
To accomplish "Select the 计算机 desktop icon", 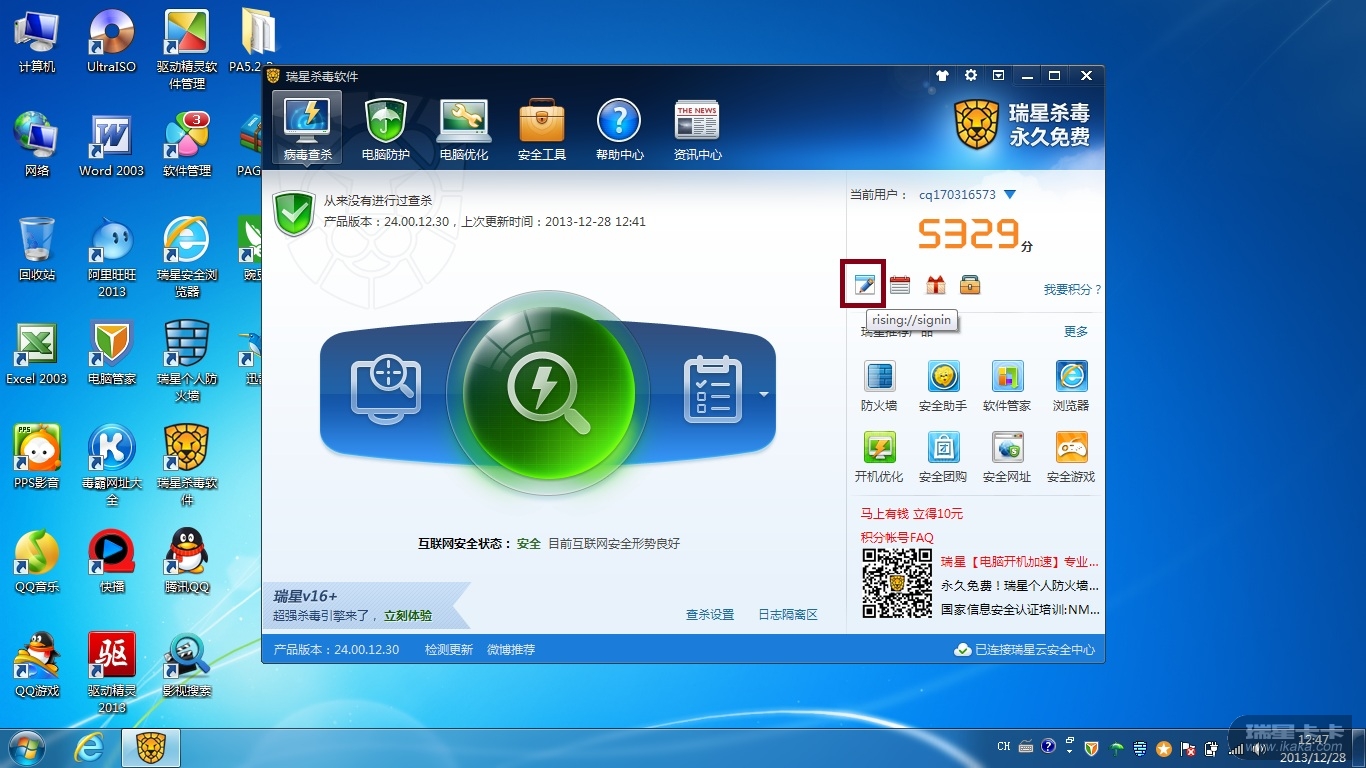I will (37, 42).
